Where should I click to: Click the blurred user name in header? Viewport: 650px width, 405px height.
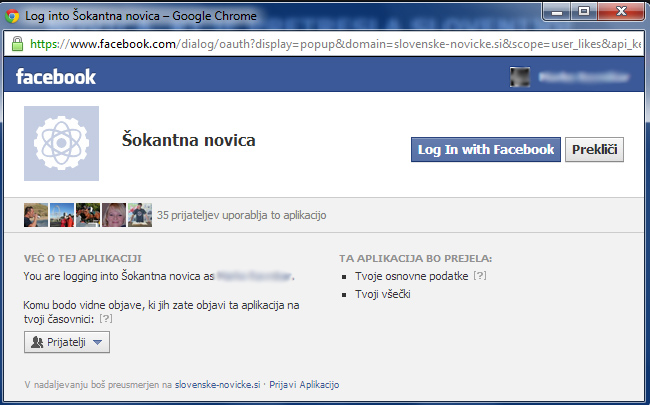[x=584, y=77]
